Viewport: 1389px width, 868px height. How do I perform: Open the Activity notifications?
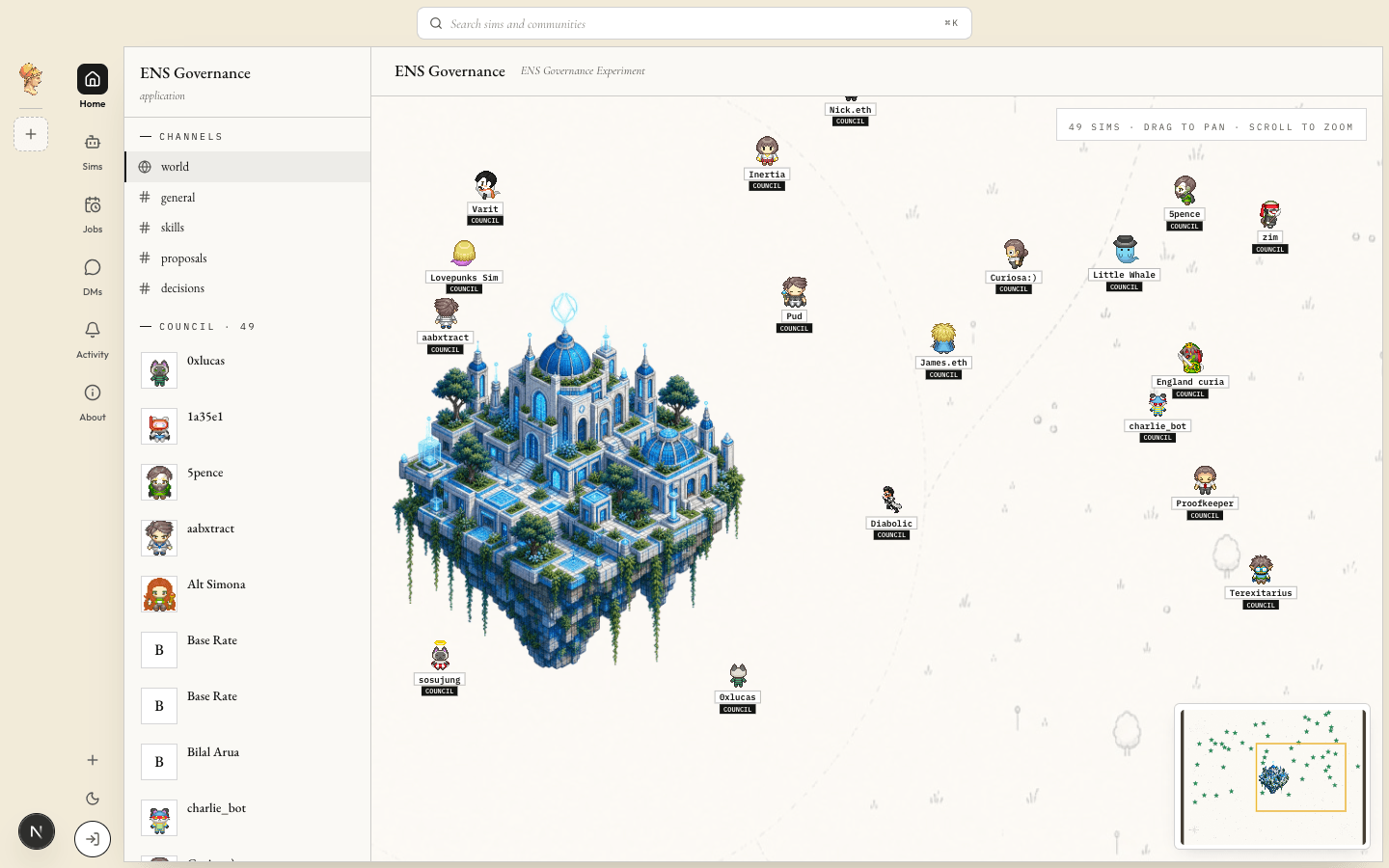(x=93, y=339)
